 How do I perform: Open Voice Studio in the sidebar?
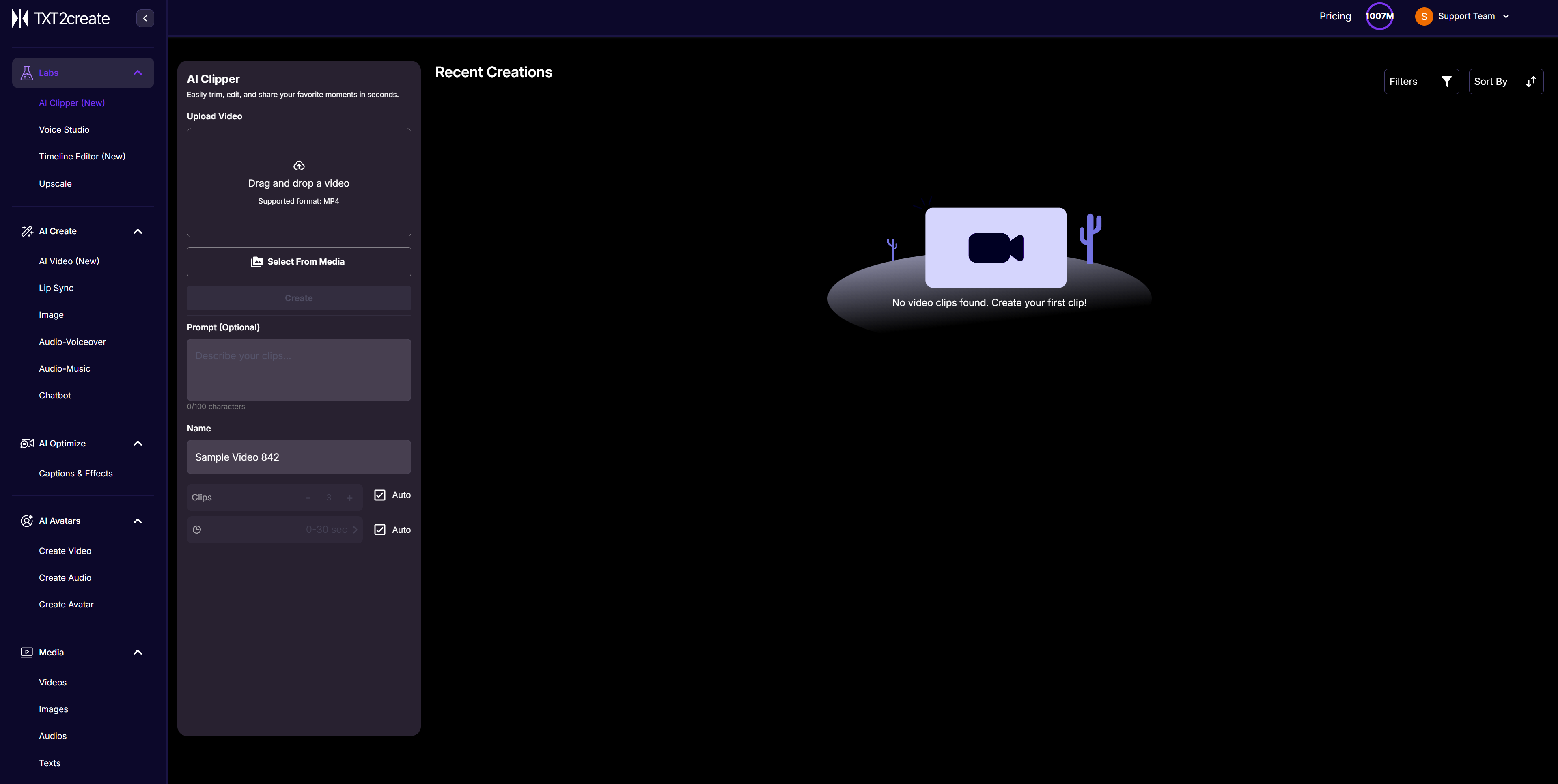click(x=64, y=129)
